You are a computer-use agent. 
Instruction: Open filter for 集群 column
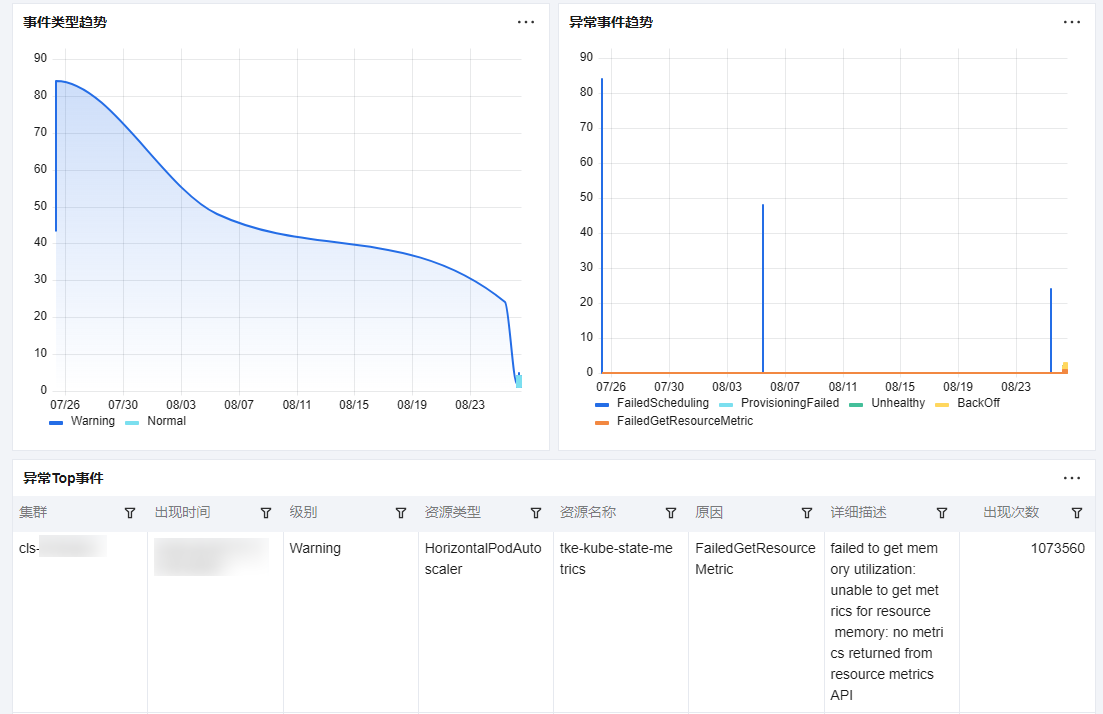click(x=130, y=513)
